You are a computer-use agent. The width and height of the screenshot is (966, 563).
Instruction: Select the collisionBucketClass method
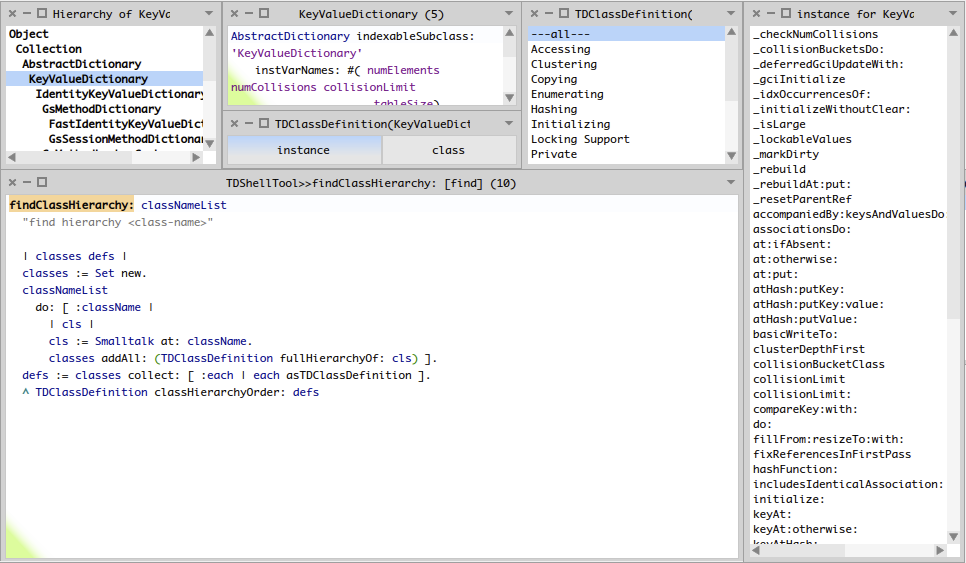pos(849,364)
